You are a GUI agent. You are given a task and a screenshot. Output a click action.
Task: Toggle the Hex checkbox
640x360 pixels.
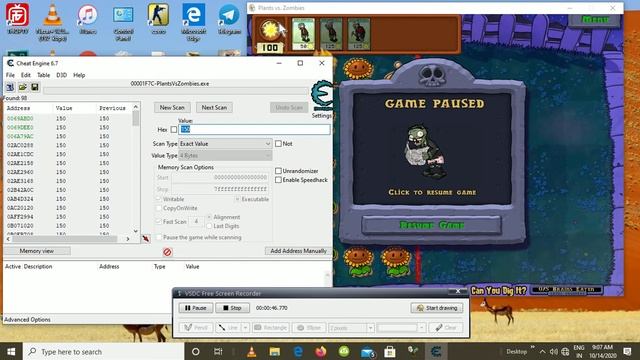click(174, 129)
